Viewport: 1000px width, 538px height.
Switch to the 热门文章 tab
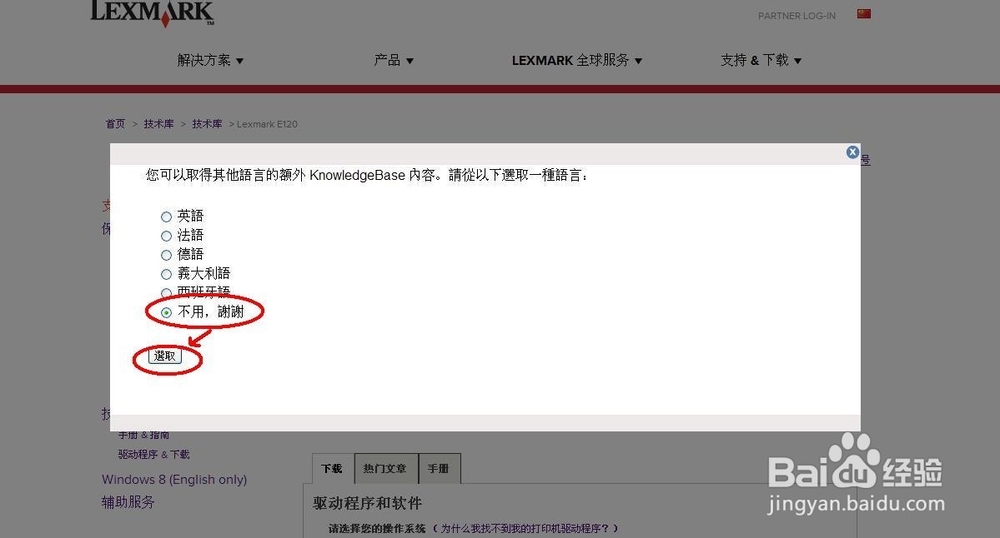point(385,469)
